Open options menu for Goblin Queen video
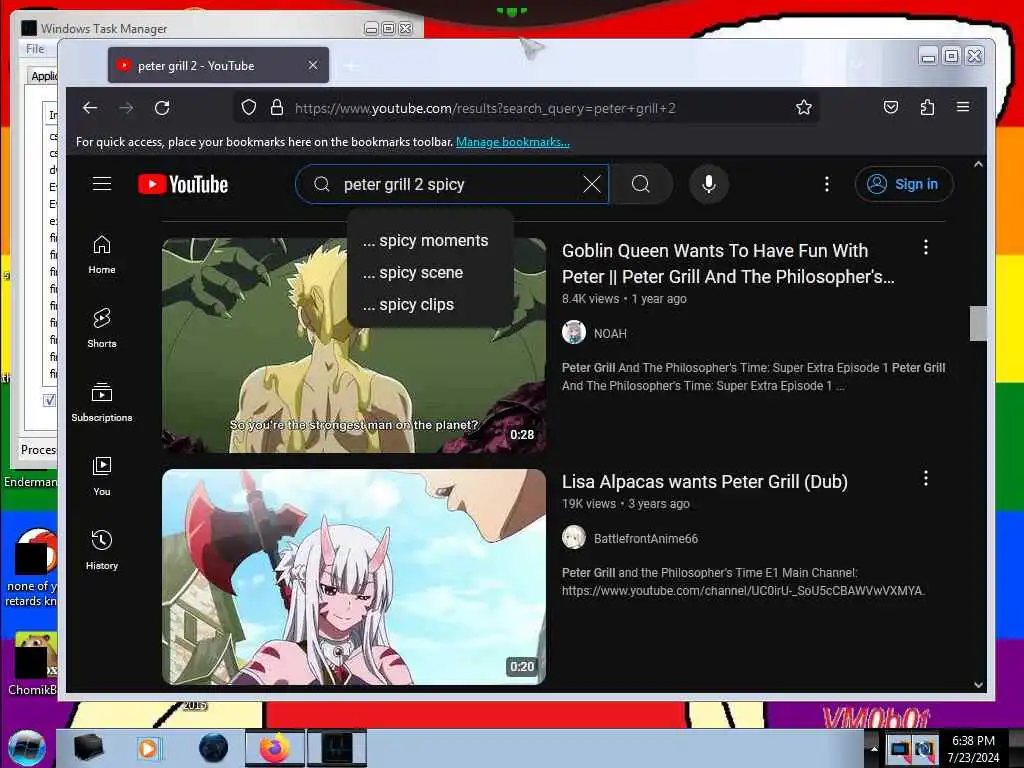 pyautogui.click(x=925, y=248)
